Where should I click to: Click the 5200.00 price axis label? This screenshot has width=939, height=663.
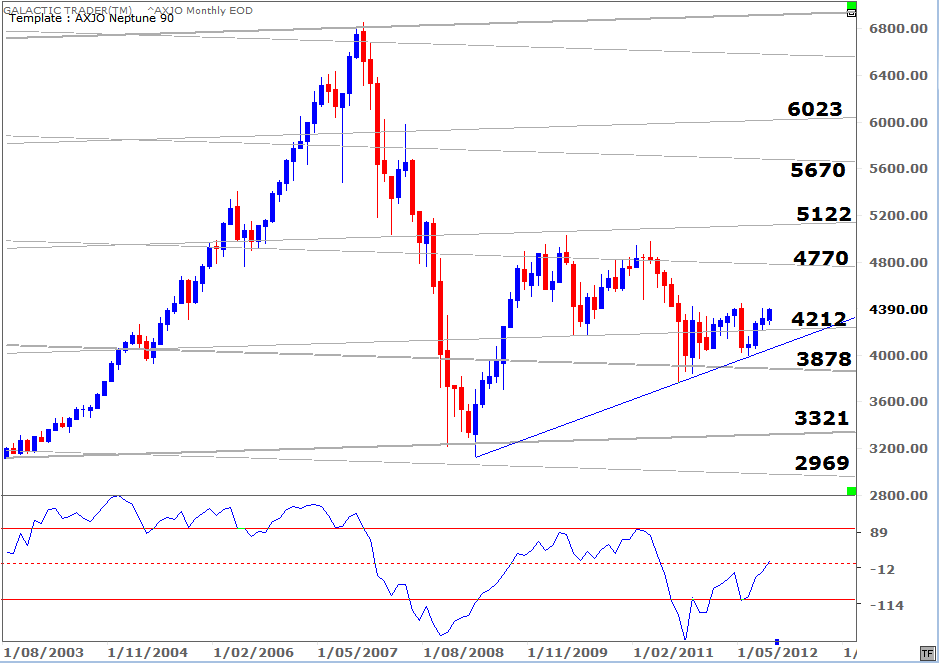pos(898,216)
